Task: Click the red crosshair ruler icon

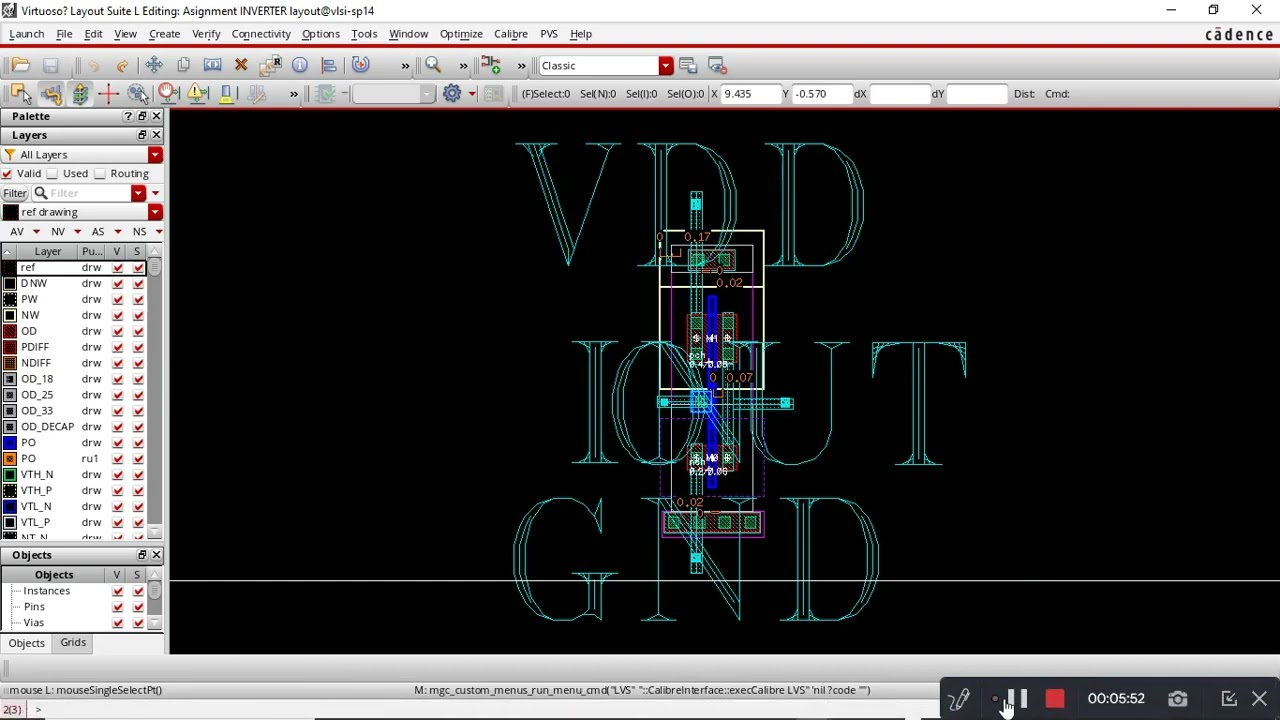Action: [x=108, y=93]
